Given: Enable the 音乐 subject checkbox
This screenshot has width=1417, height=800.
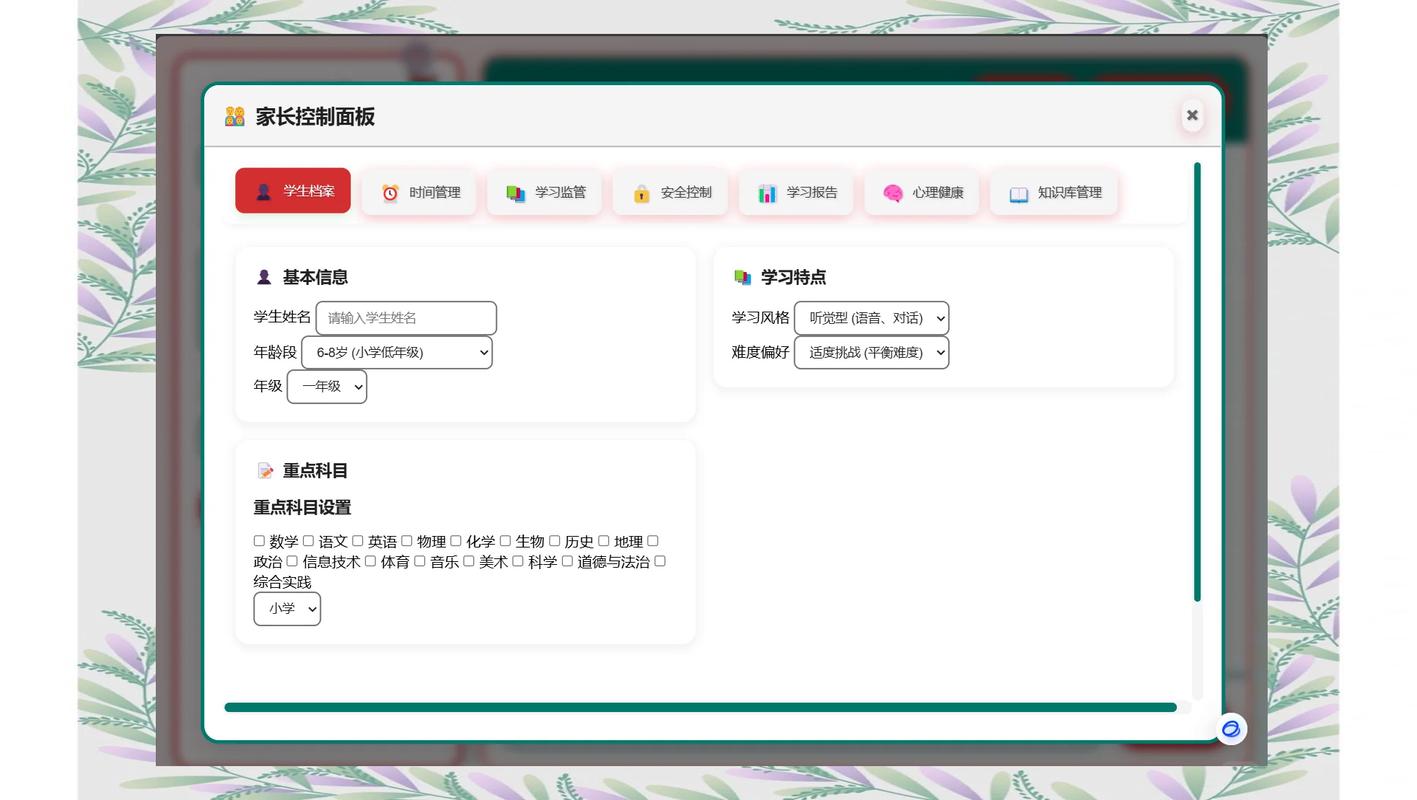Looking at the screenshot, I should point(420,561).
